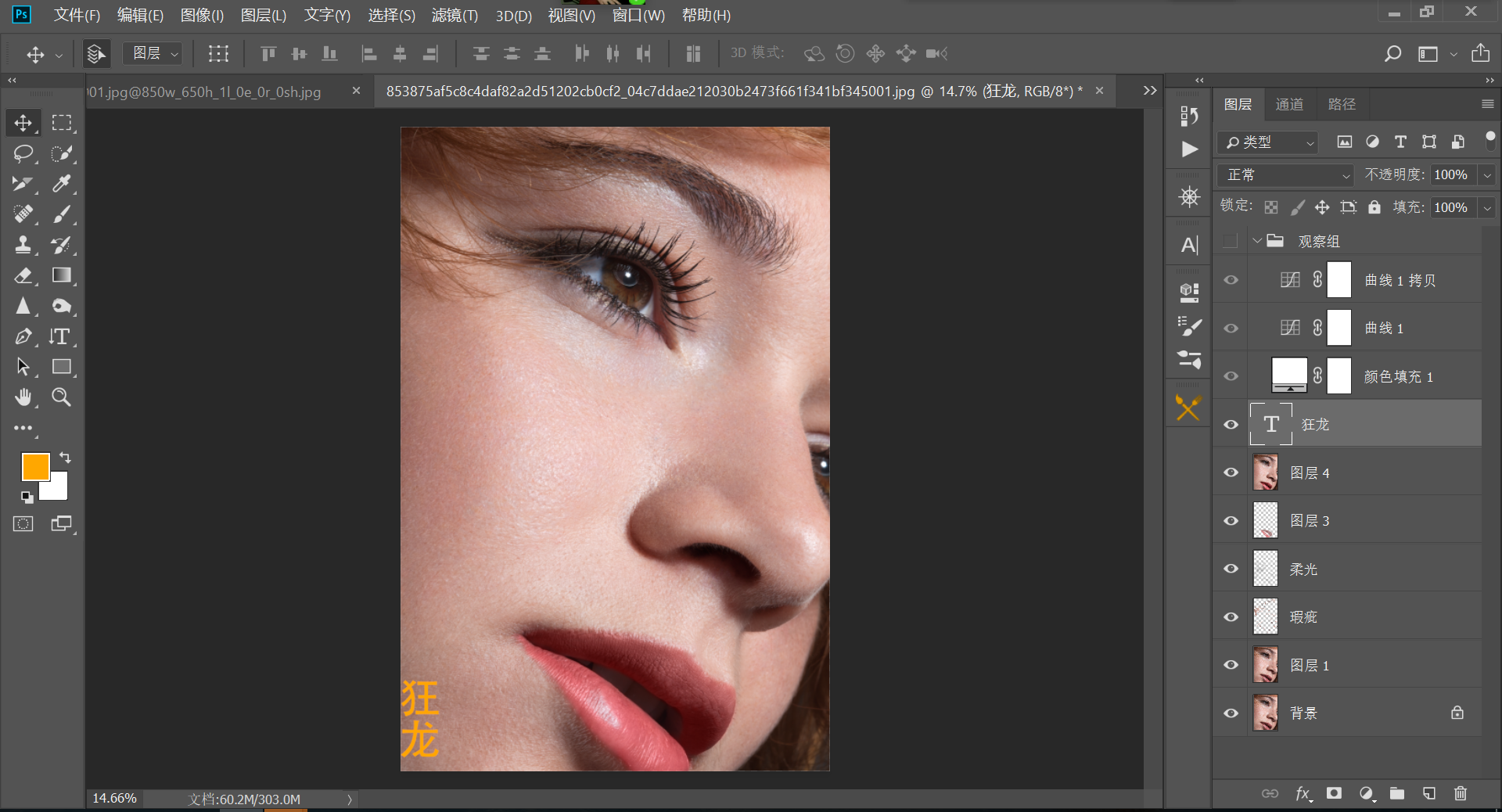Image resolution: width=1502 pixels, height=812 pixels.
Task: Select the Quick Selection tool
Action: (62, 153)
